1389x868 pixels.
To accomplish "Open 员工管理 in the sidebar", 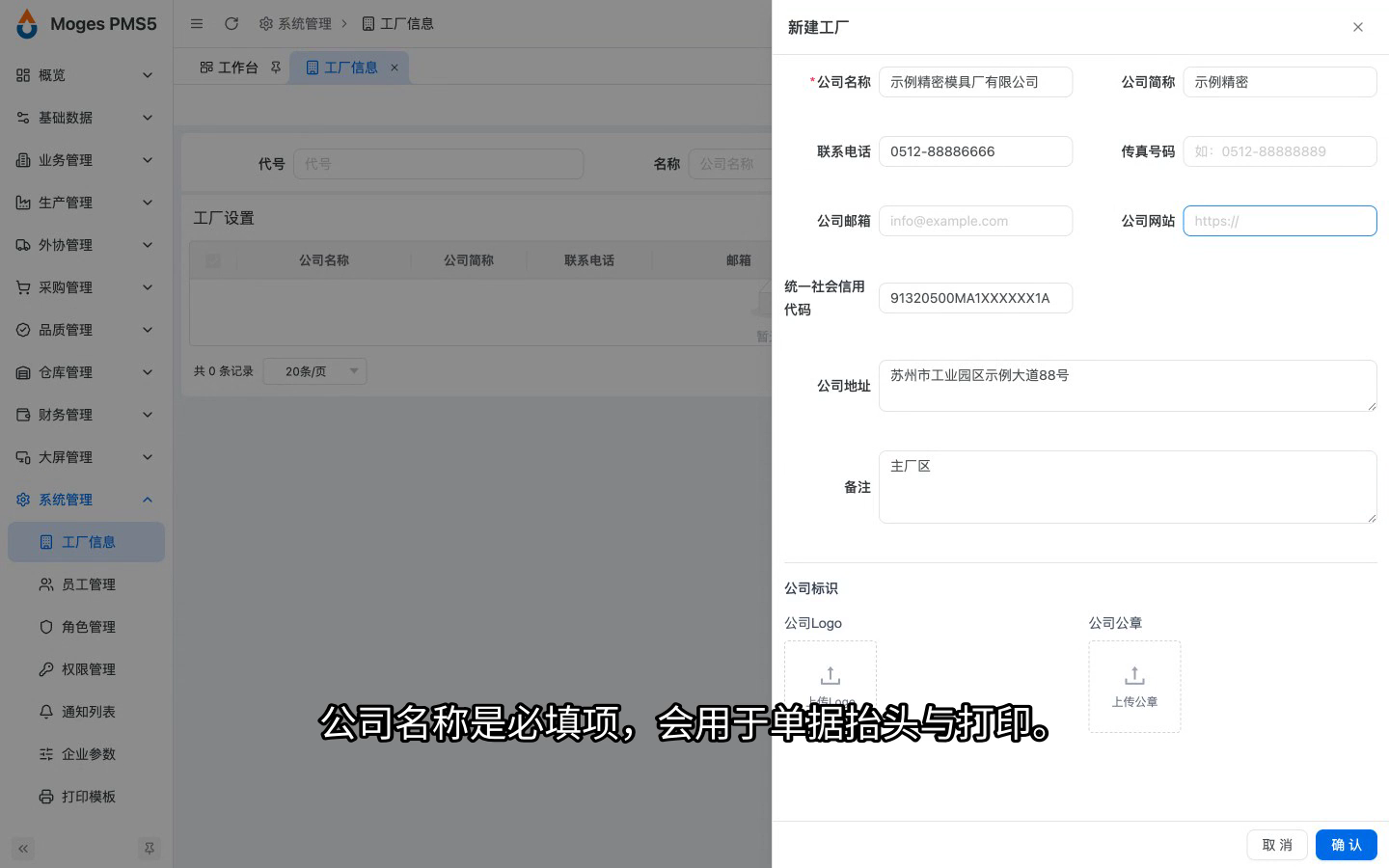I will 87,584.
